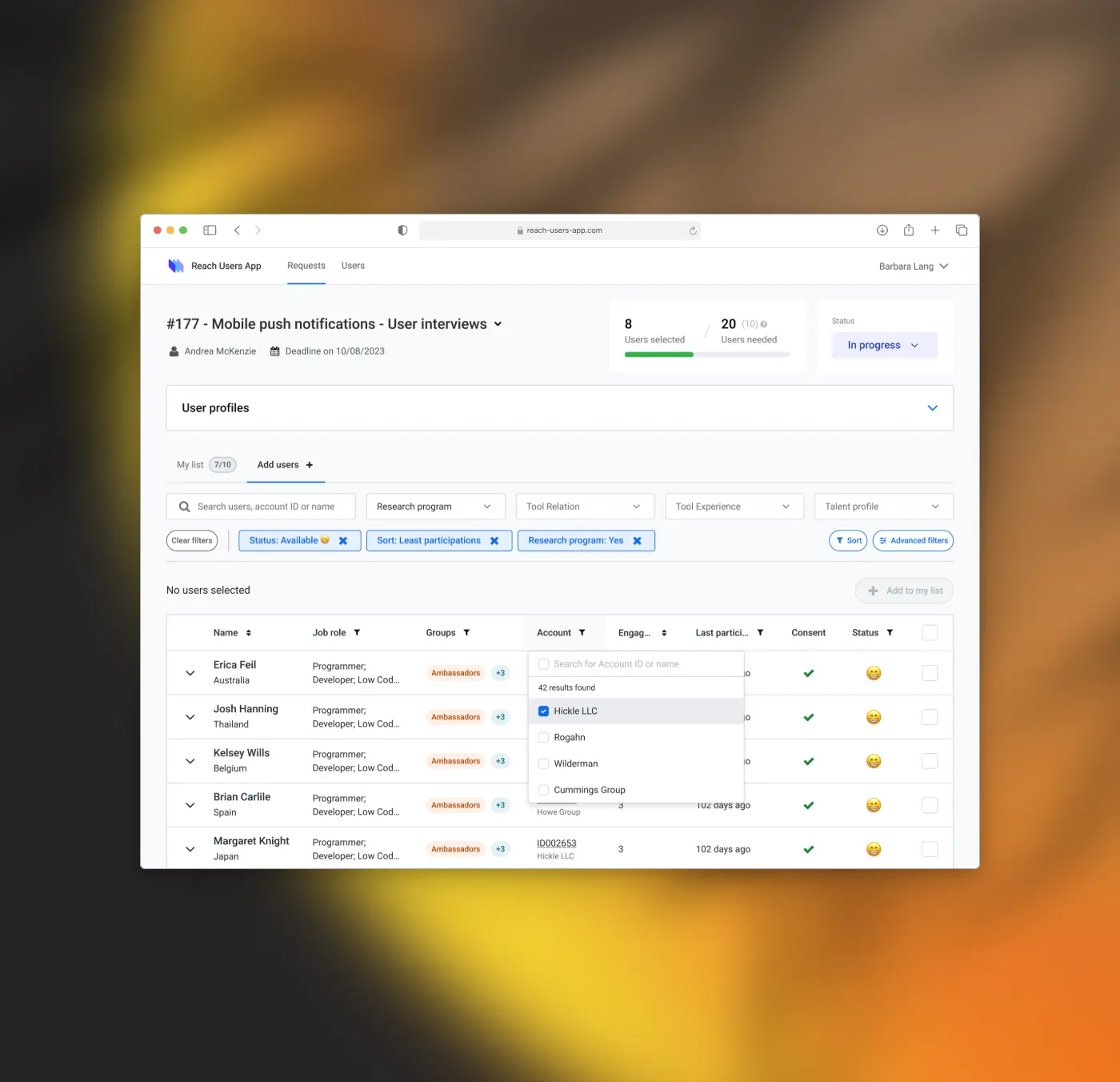
Task: Open the request title dropdown chevron
Action: click(498, 324)
